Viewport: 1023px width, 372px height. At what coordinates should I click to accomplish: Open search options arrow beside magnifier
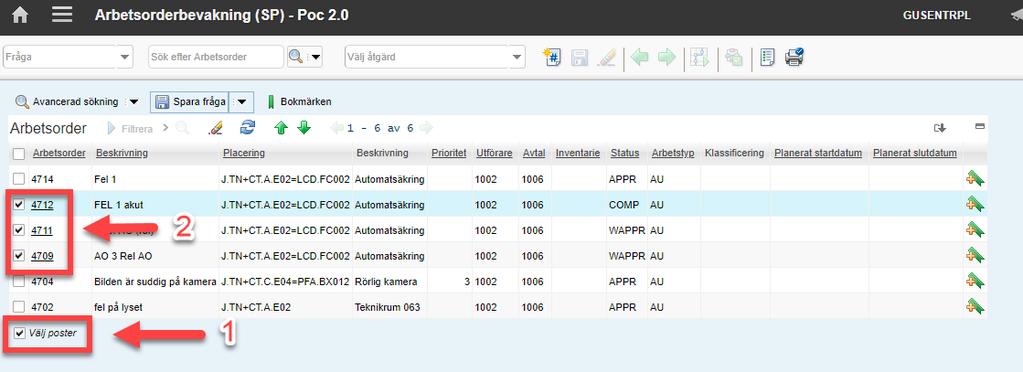click(316, 57)
